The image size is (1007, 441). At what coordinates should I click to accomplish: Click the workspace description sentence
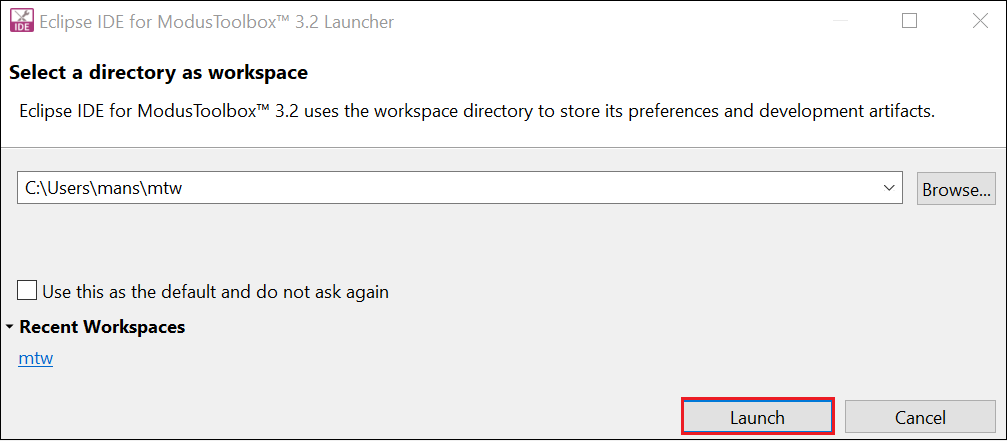[477, 111]
